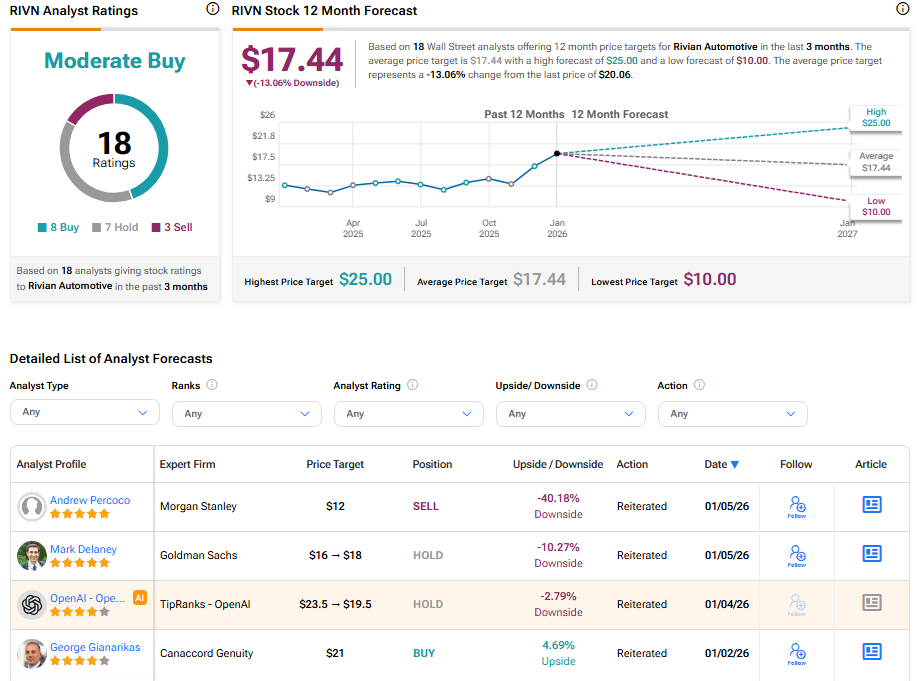
Task: Open Mark Delaney's analyst profile link
Action: [x=83, y=549]
